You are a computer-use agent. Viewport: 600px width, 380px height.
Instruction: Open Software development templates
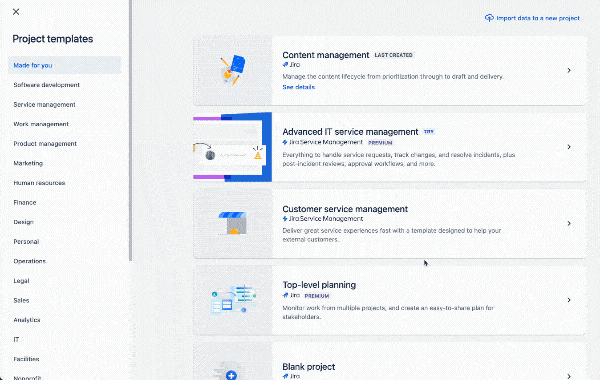[x=46, y=85]
